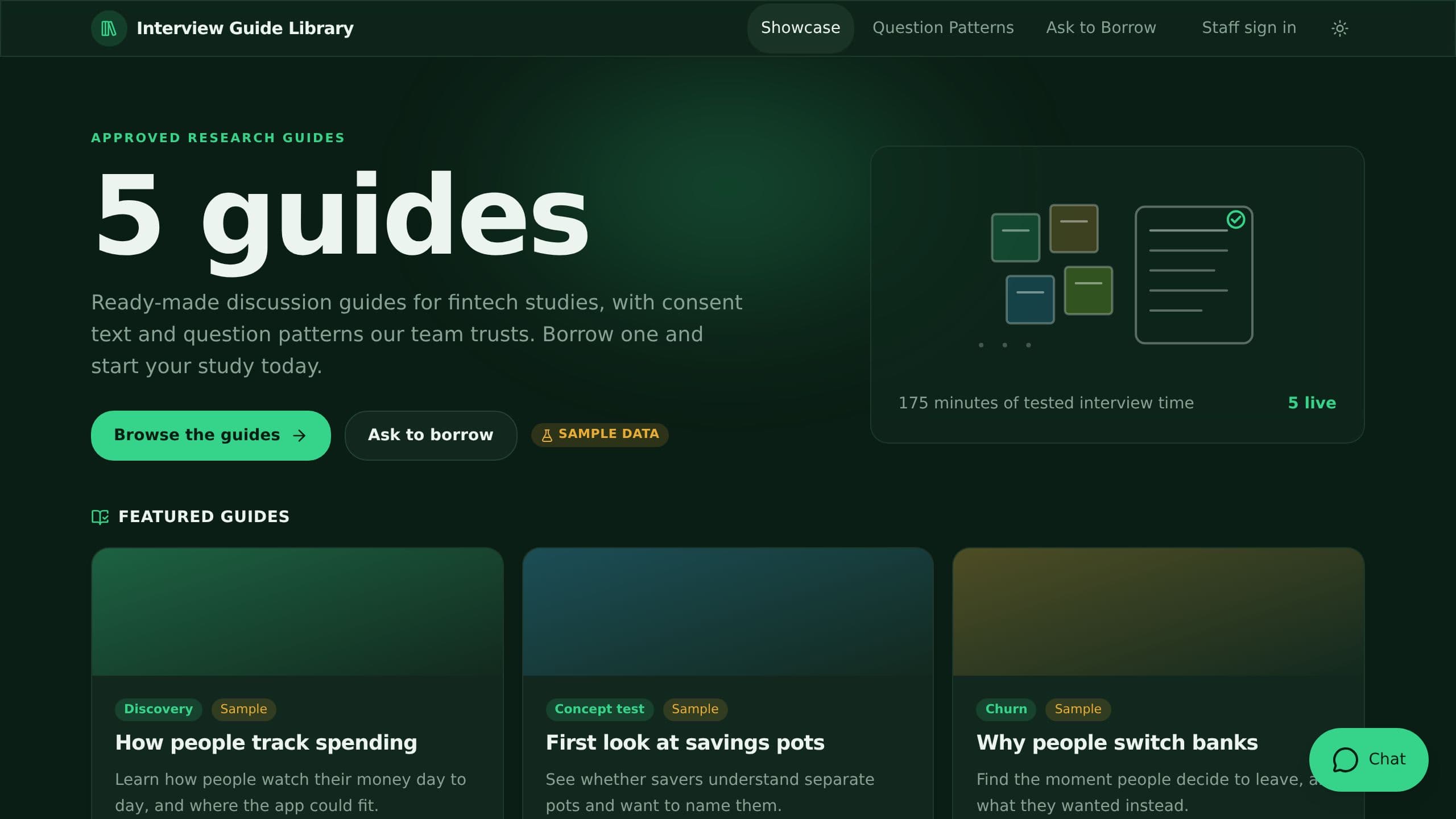Click 'See whether savers understand' description
1456x819 pixels.
710,792
